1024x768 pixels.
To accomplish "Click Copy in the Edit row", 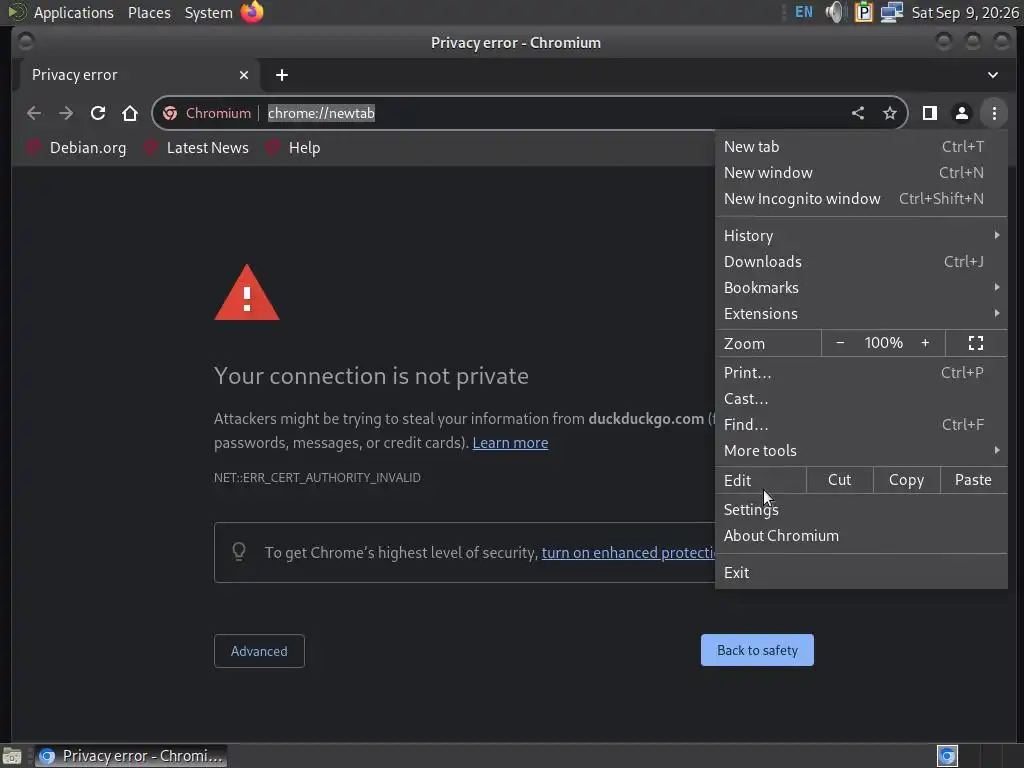I will pos(906,480).
